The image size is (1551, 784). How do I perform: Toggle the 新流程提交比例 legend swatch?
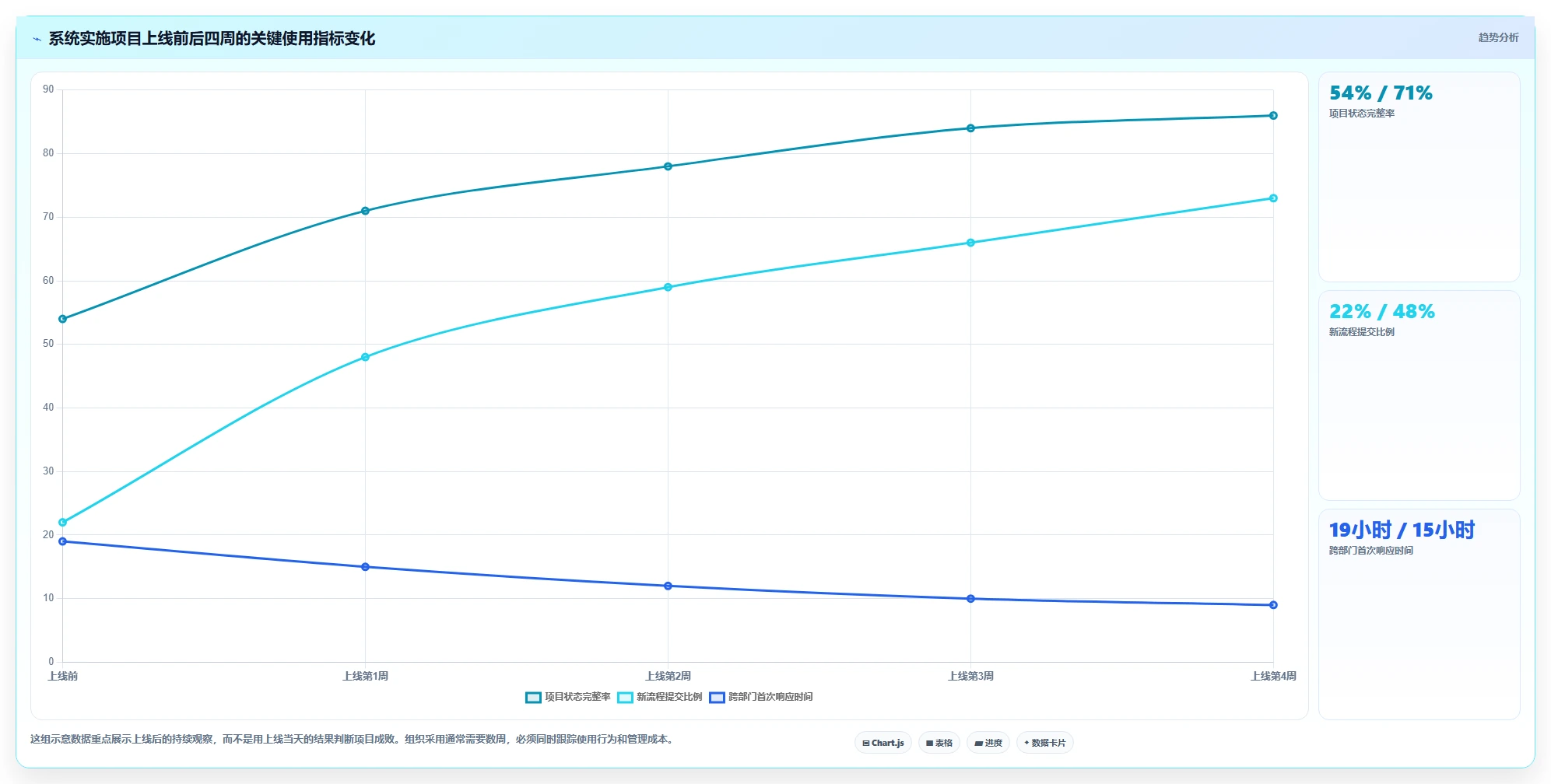click(625, 698)
